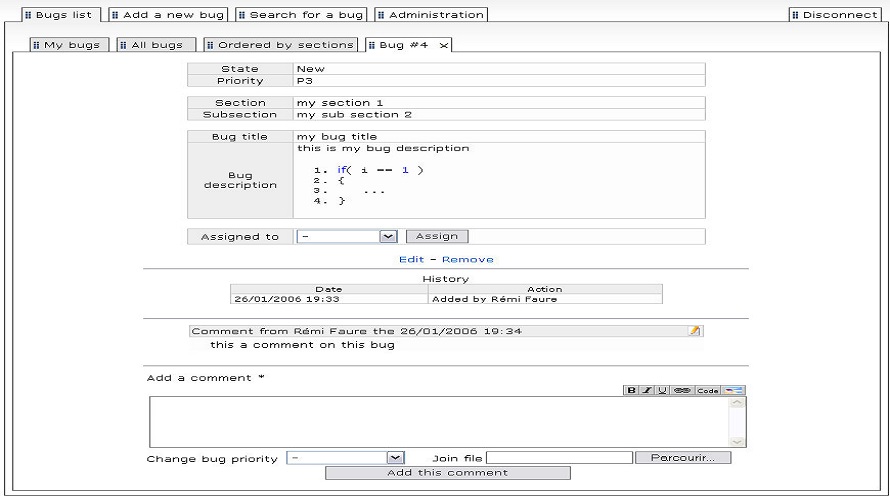Viewport: 890px width, 500px height.
Task: Click the Remove link
Action: 468,259
